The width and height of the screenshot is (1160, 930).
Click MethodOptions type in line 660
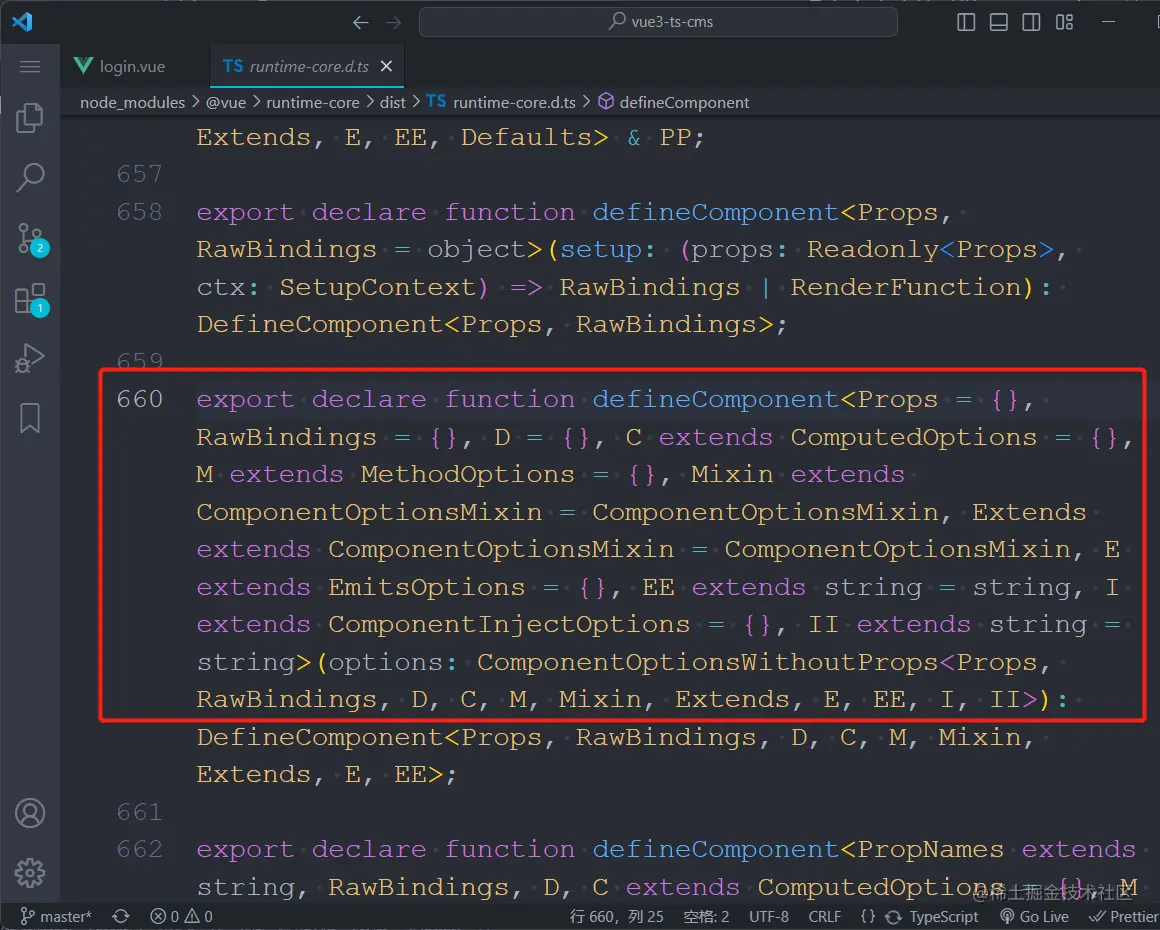tap(468, 474)
